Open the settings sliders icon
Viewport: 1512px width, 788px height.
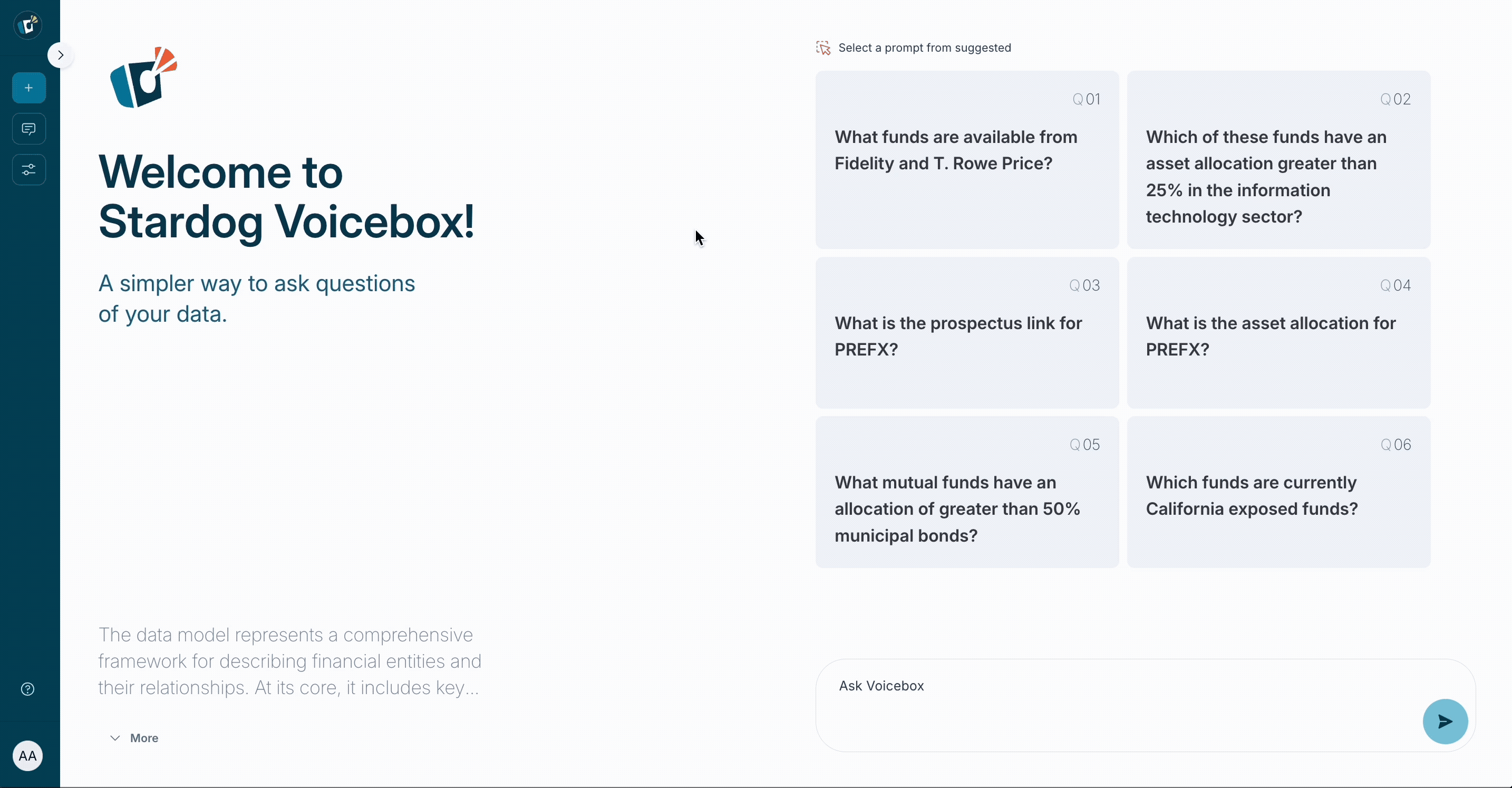click(x=29, y=170)
